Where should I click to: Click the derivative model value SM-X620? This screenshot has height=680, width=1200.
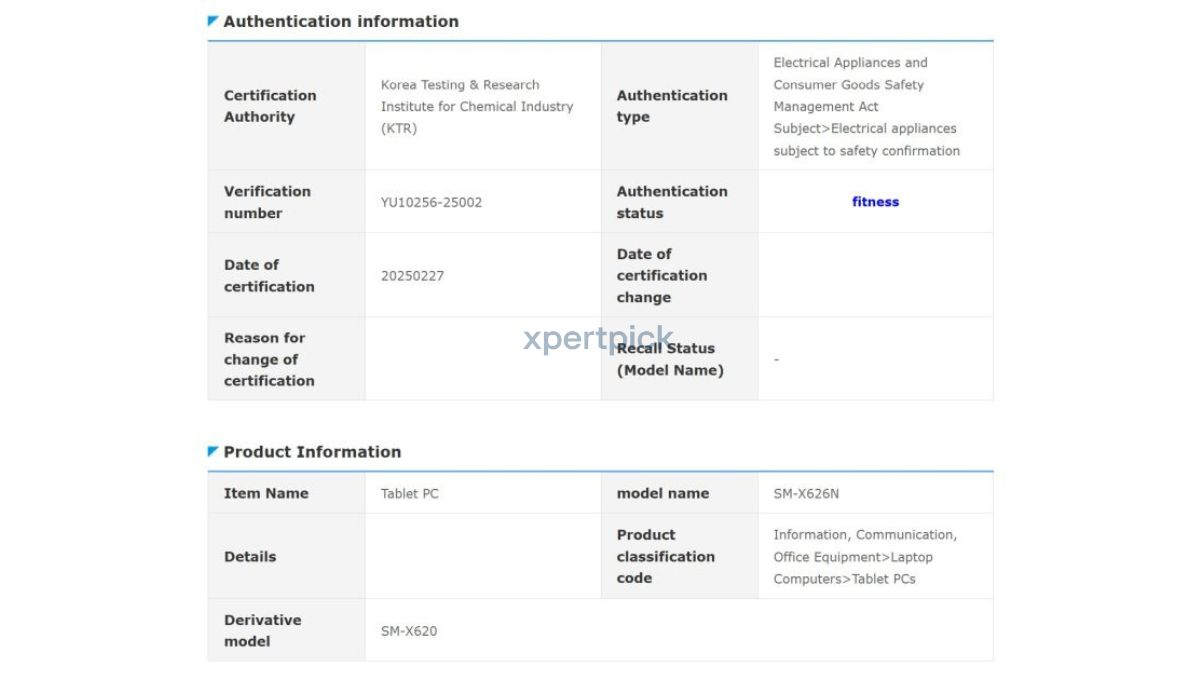coord(409,631)
